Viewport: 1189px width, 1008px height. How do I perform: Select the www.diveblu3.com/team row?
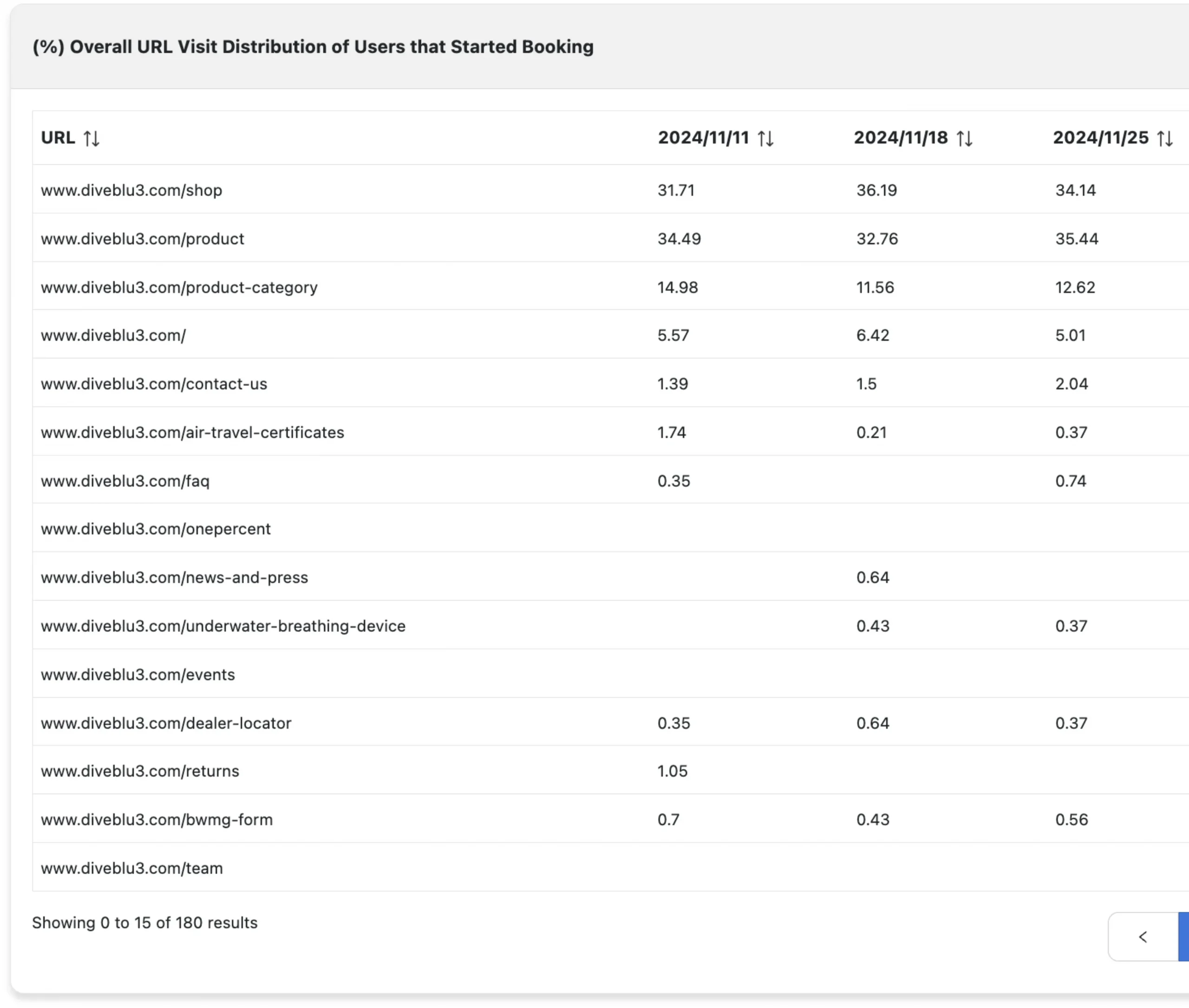click(x=131, y=869)
